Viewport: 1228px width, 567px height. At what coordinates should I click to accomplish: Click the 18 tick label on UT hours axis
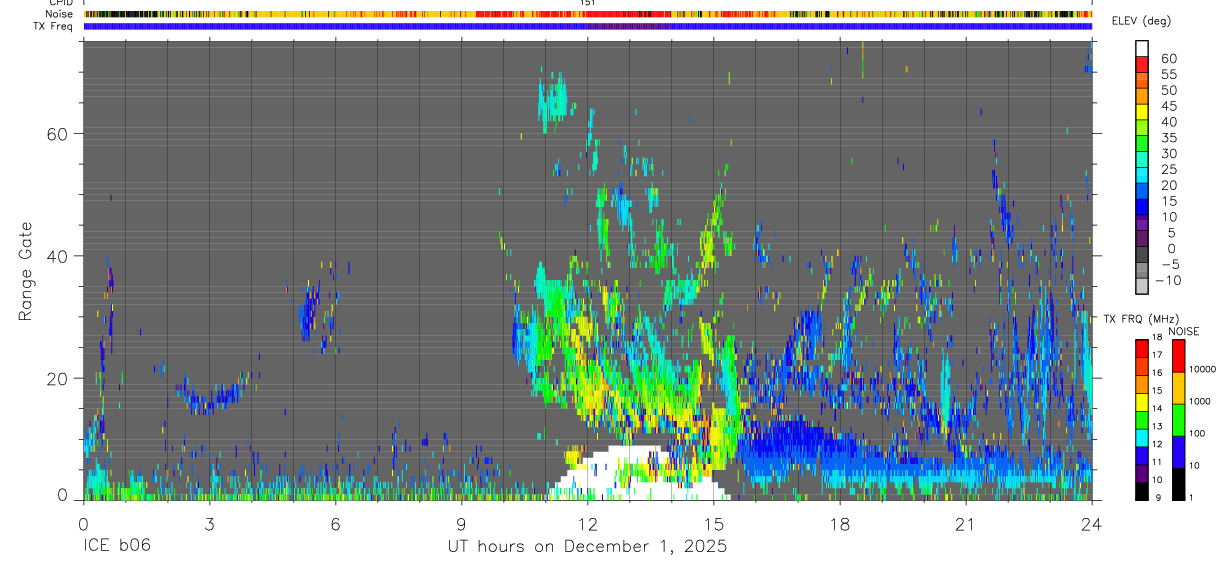click(x=840, y=524)
